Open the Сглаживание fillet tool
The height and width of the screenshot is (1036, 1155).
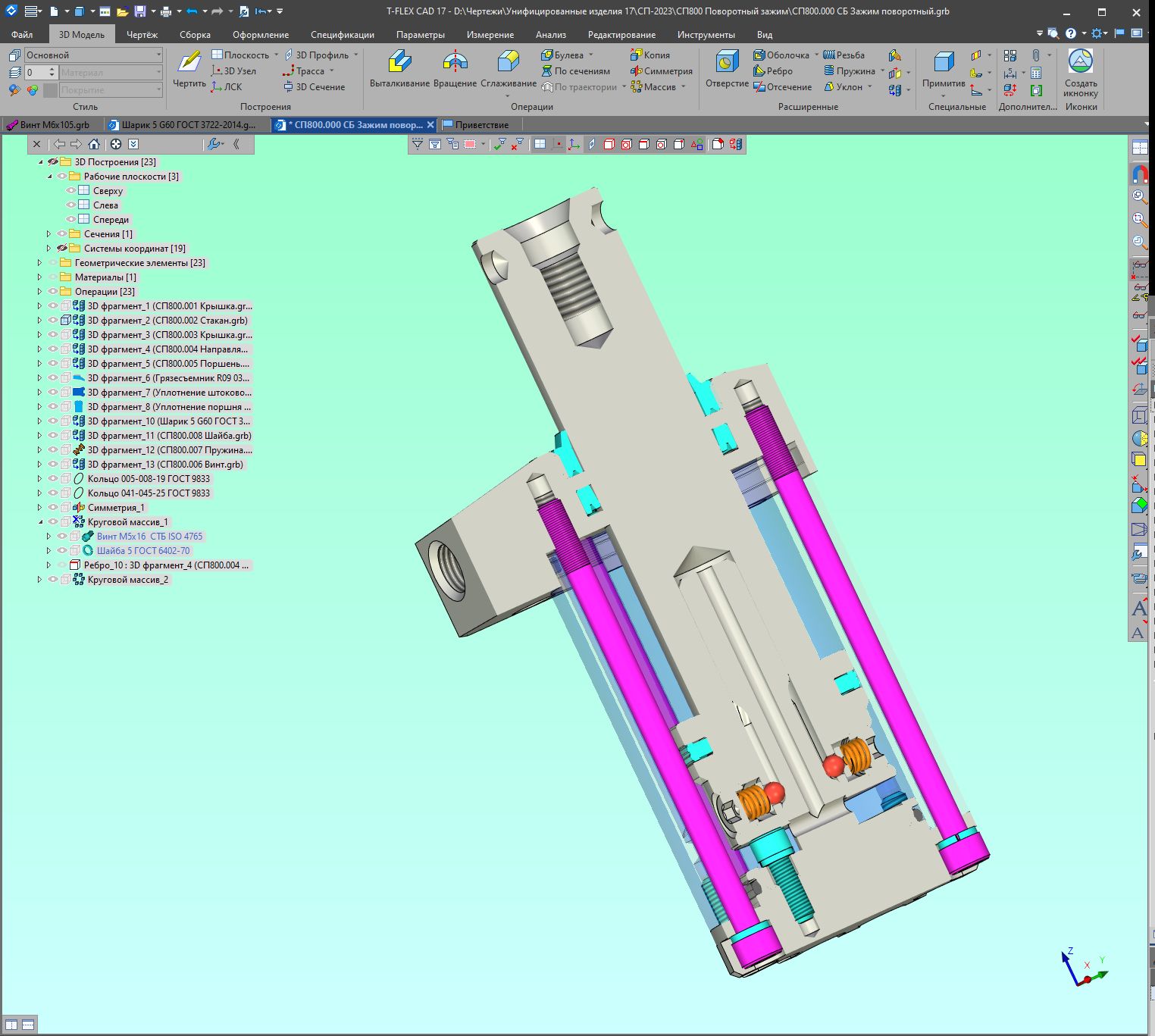pyautogui.click(x=508, y=68)
